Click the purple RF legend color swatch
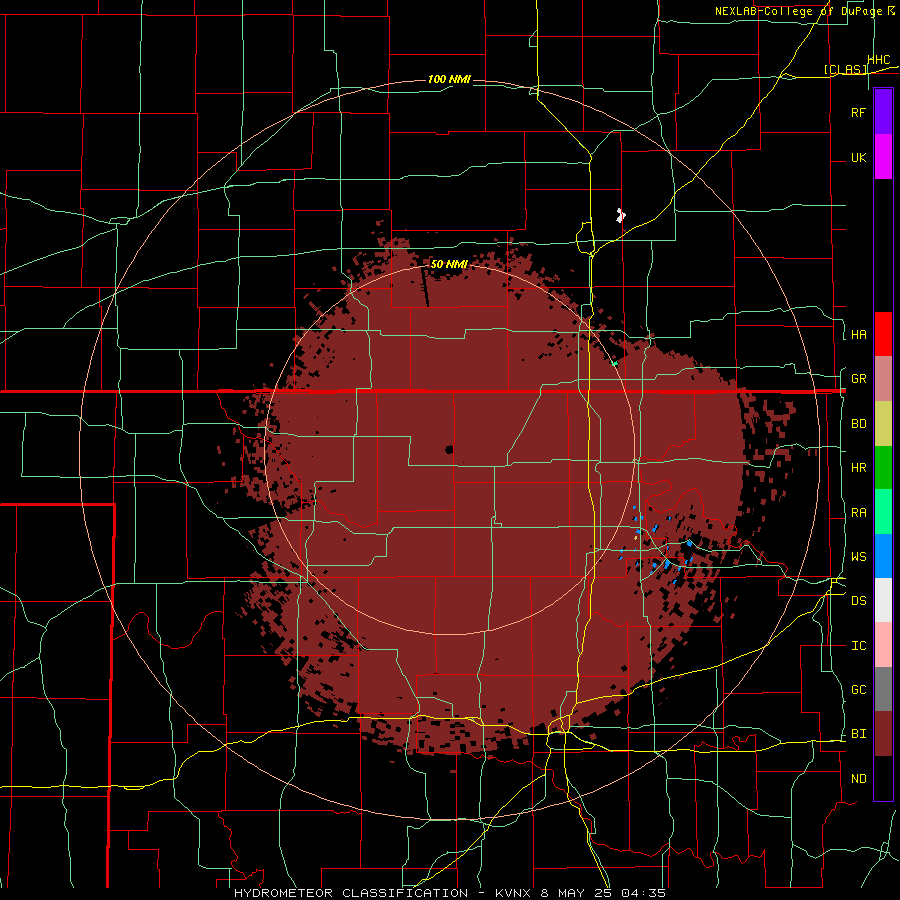Screen dimensions: 900x900 point(883,112)
